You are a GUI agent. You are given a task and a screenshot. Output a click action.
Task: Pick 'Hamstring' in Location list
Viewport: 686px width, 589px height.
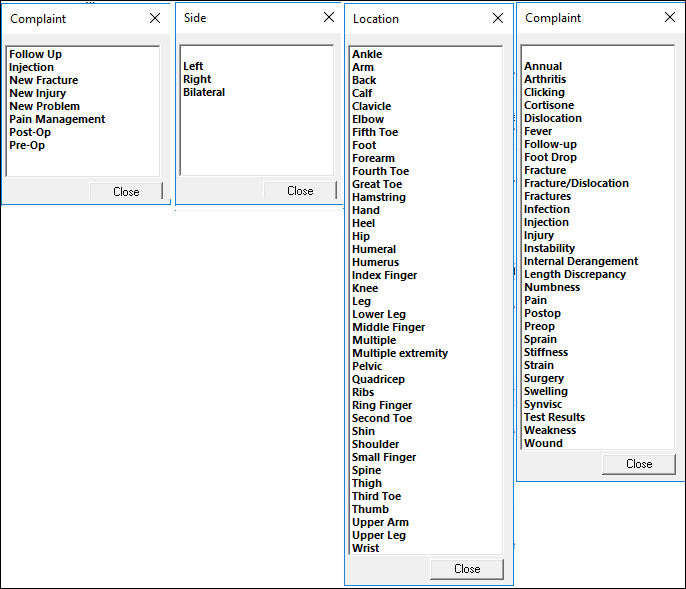pyautogui.click(x=379, y=197)
